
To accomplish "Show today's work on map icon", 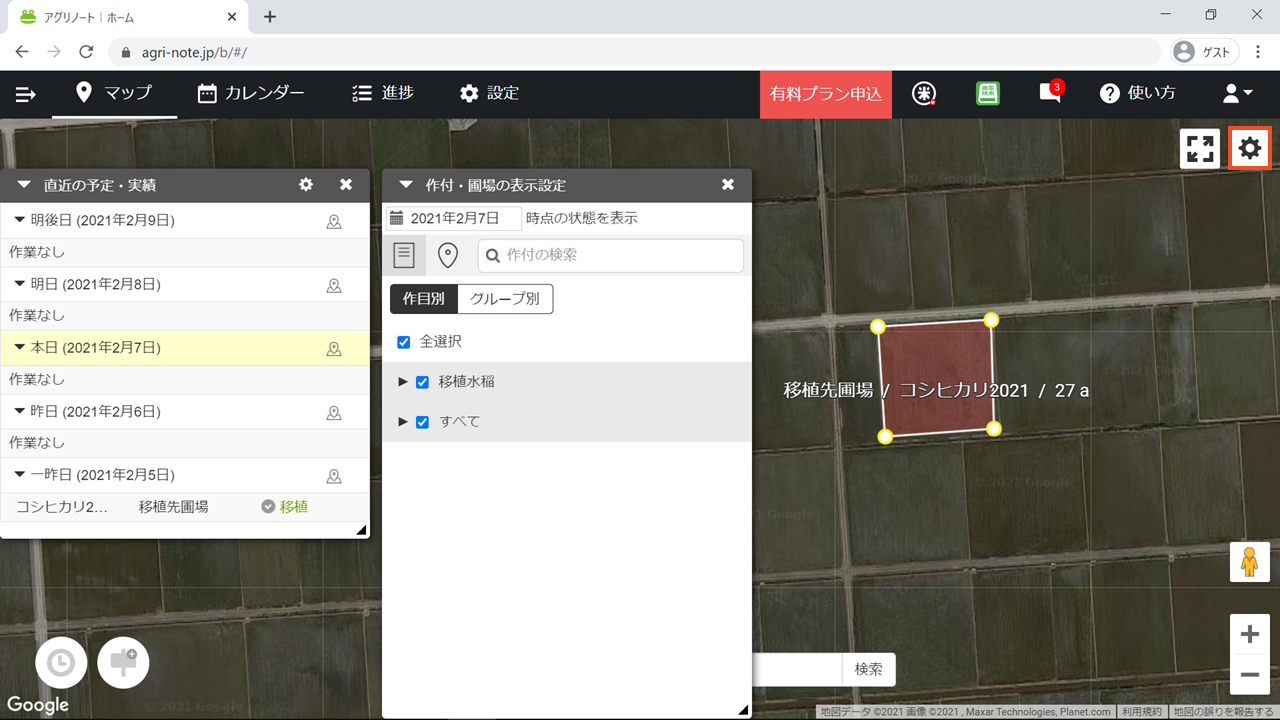I will pos(334,349).
